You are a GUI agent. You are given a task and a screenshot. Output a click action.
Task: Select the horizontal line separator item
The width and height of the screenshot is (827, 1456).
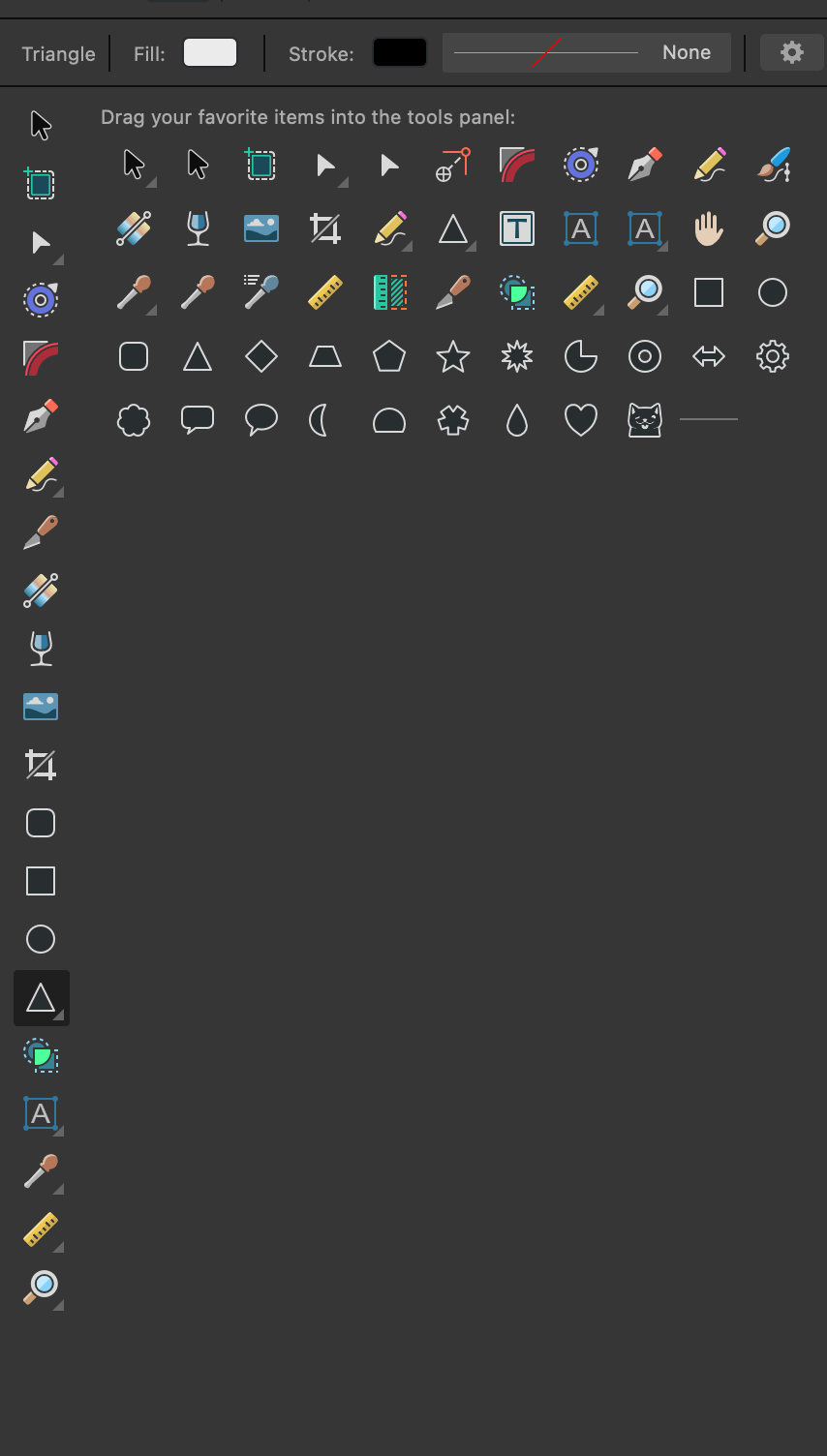[709, 419]
